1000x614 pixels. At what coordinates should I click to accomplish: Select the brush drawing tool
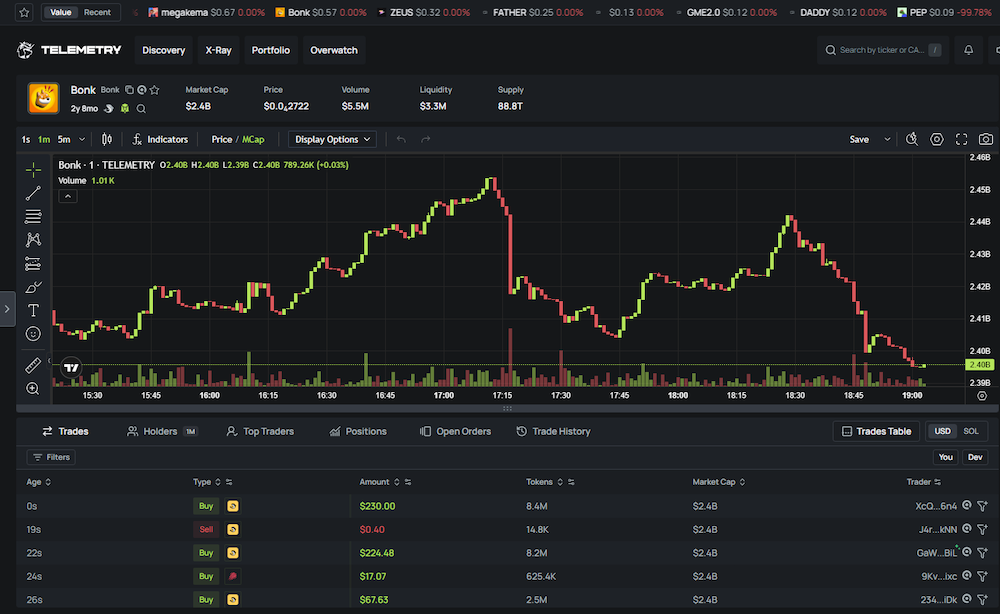click(x=33, y=287)
